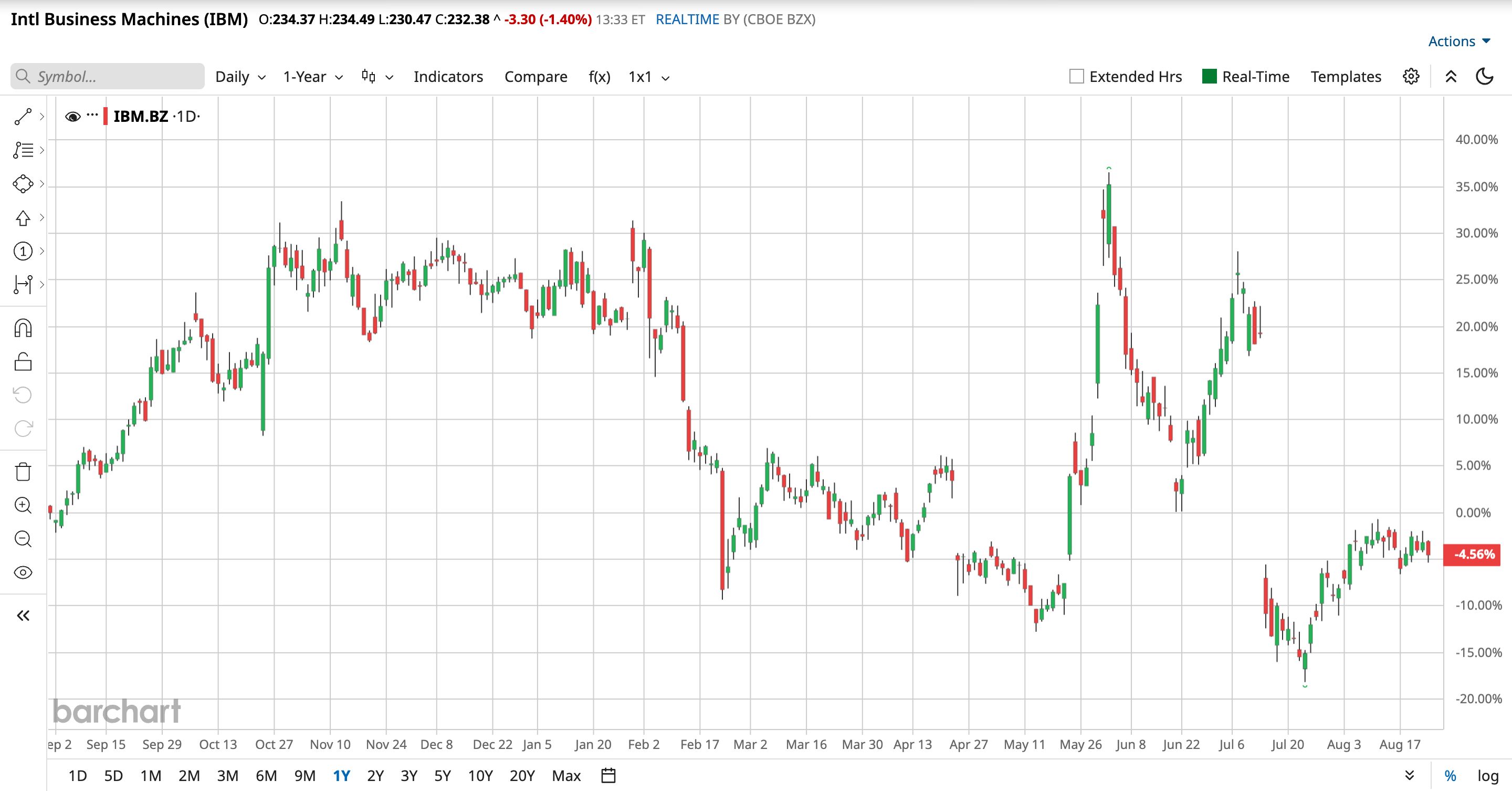Click the -4.56% current price label

[x=1472, y=554]
